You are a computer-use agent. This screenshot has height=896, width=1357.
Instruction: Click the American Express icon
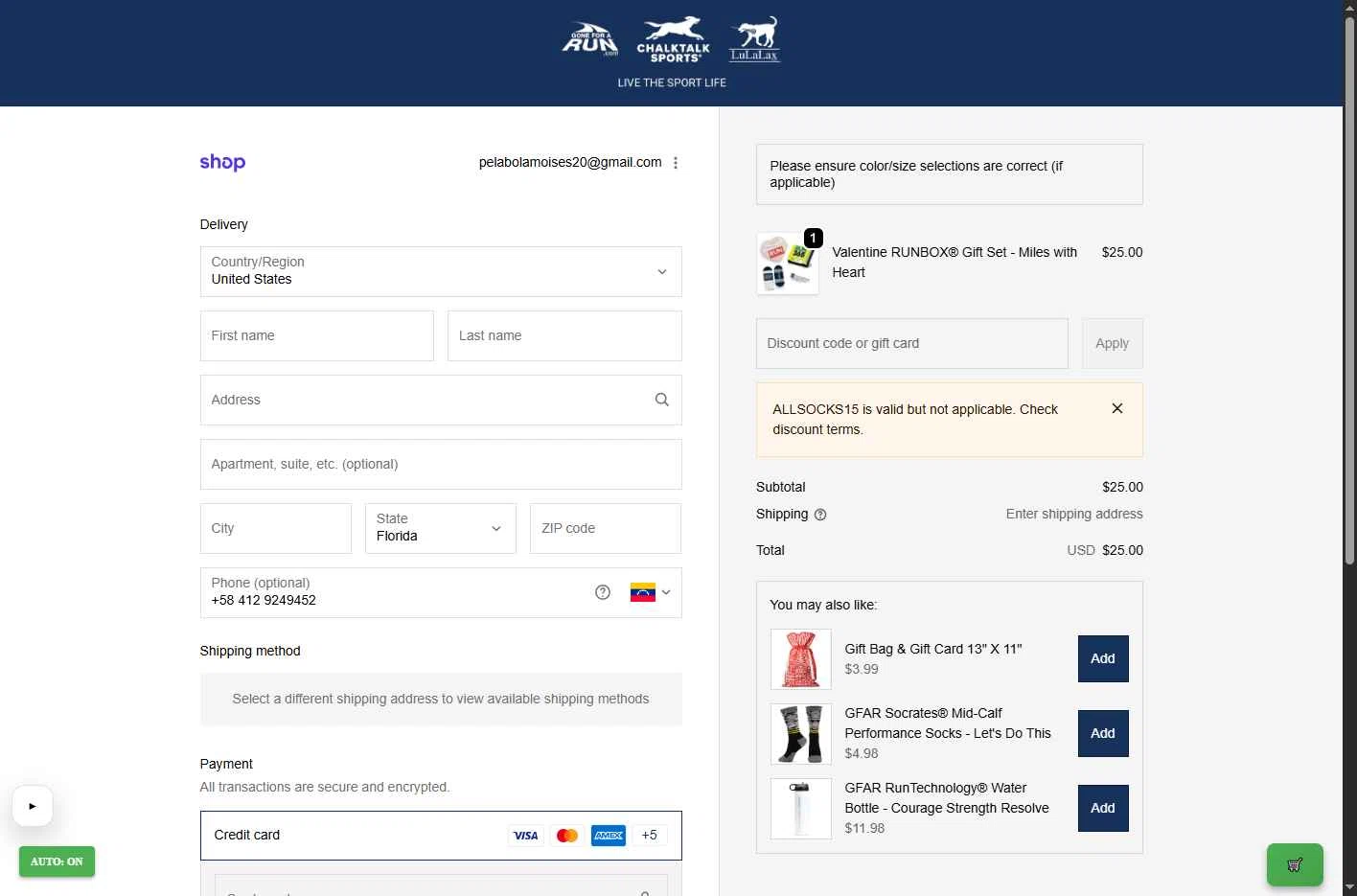609,836
